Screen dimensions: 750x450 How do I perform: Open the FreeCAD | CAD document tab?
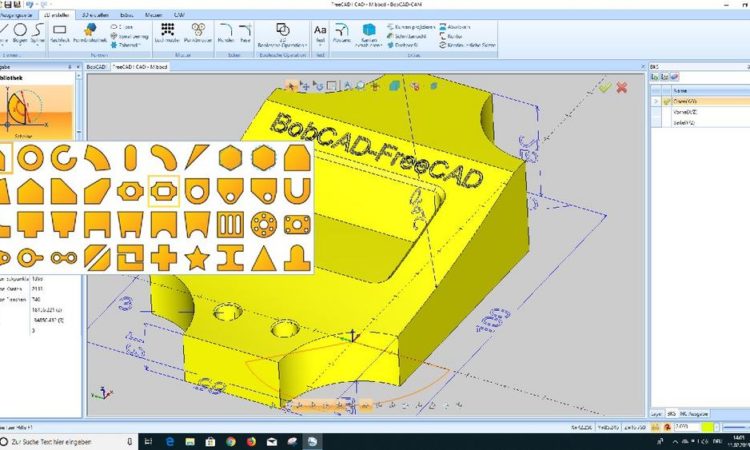139,67
